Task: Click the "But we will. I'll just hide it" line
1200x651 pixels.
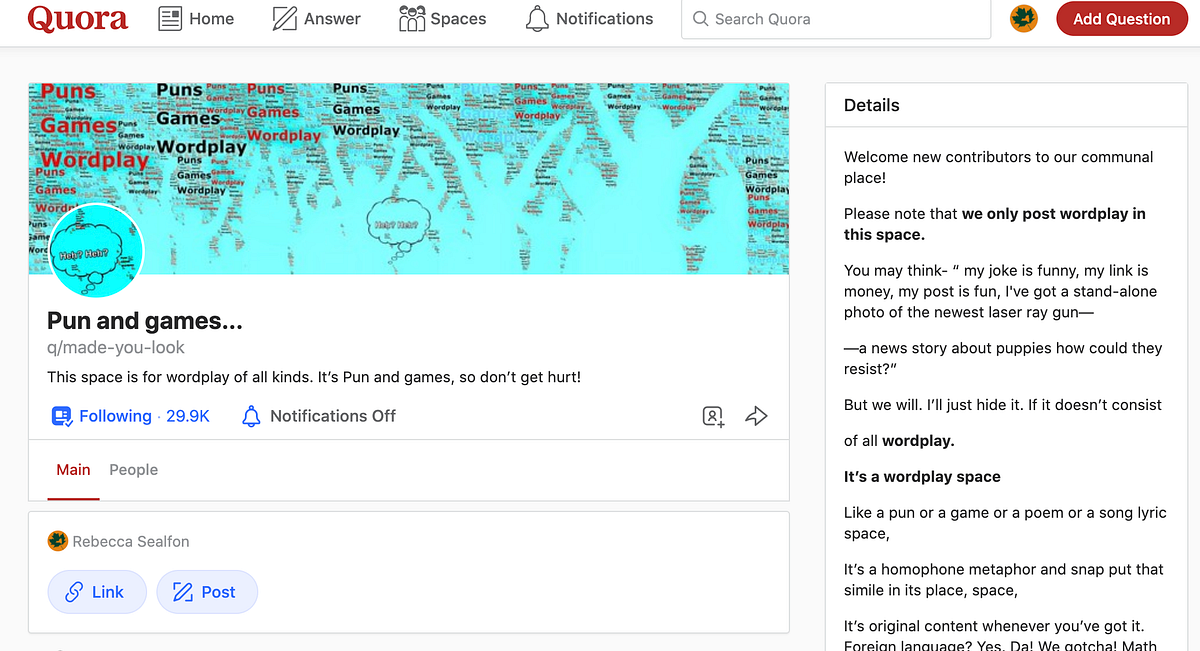Action: (1003, 405)
